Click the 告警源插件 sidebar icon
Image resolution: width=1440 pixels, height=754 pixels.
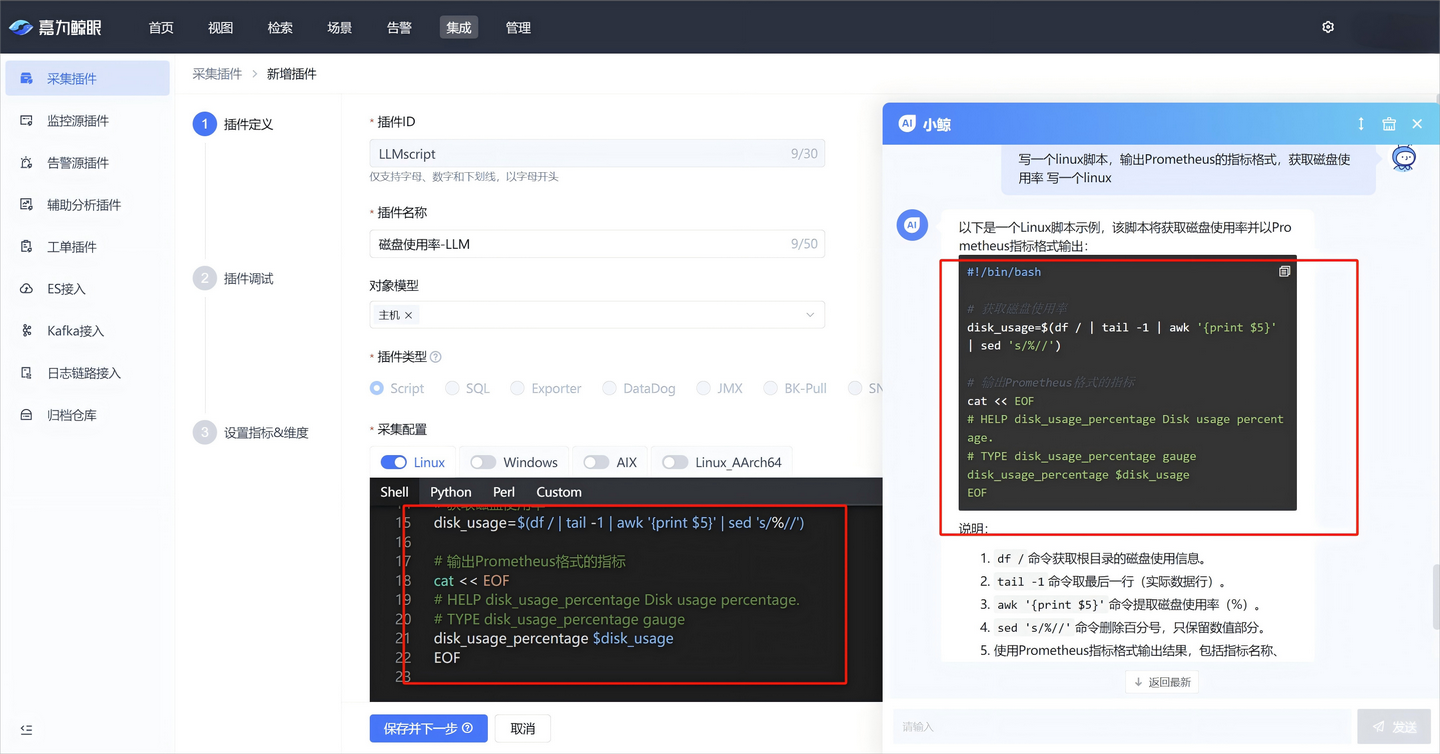27,162
